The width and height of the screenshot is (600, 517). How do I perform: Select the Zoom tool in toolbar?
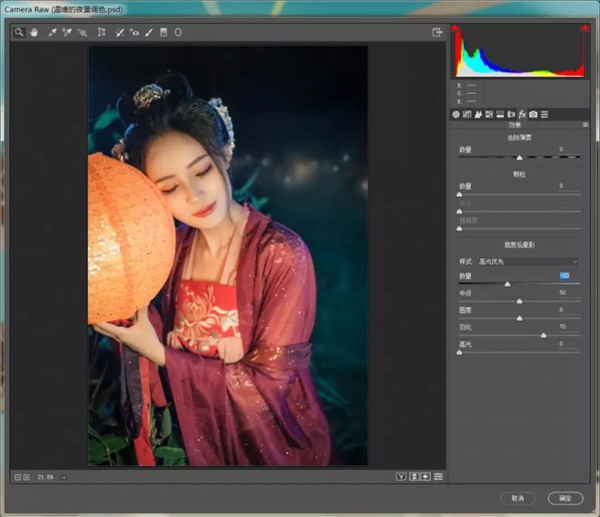coord(18,32)
